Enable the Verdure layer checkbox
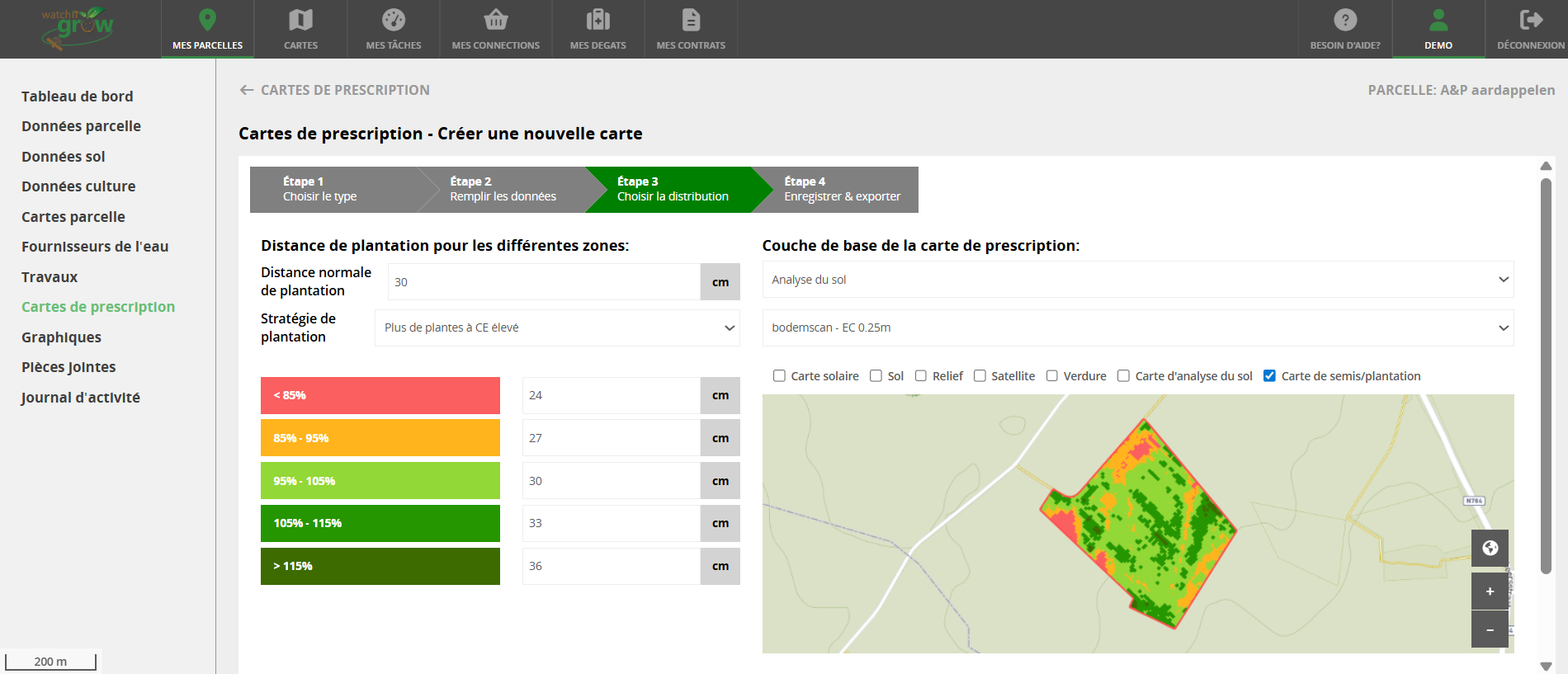Viewport: 1568px width, 674px height. pos(1051,376)
